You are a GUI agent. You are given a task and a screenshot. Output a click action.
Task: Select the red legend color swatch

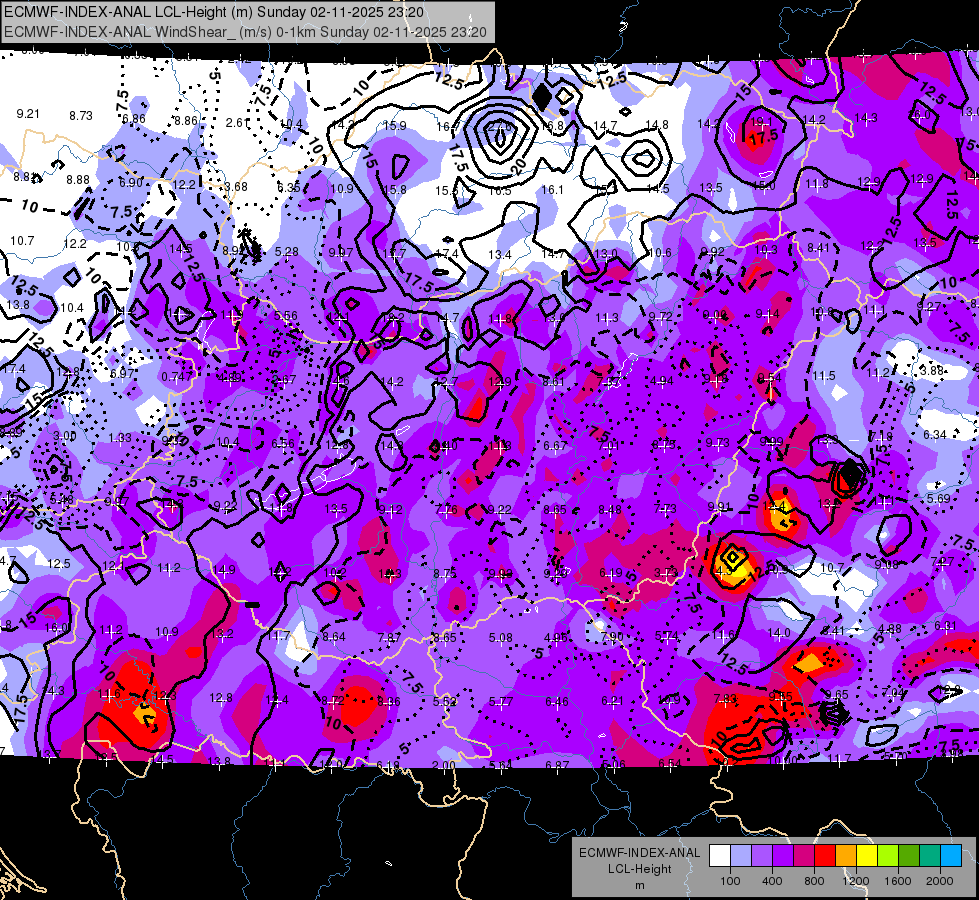click(825, 856)
